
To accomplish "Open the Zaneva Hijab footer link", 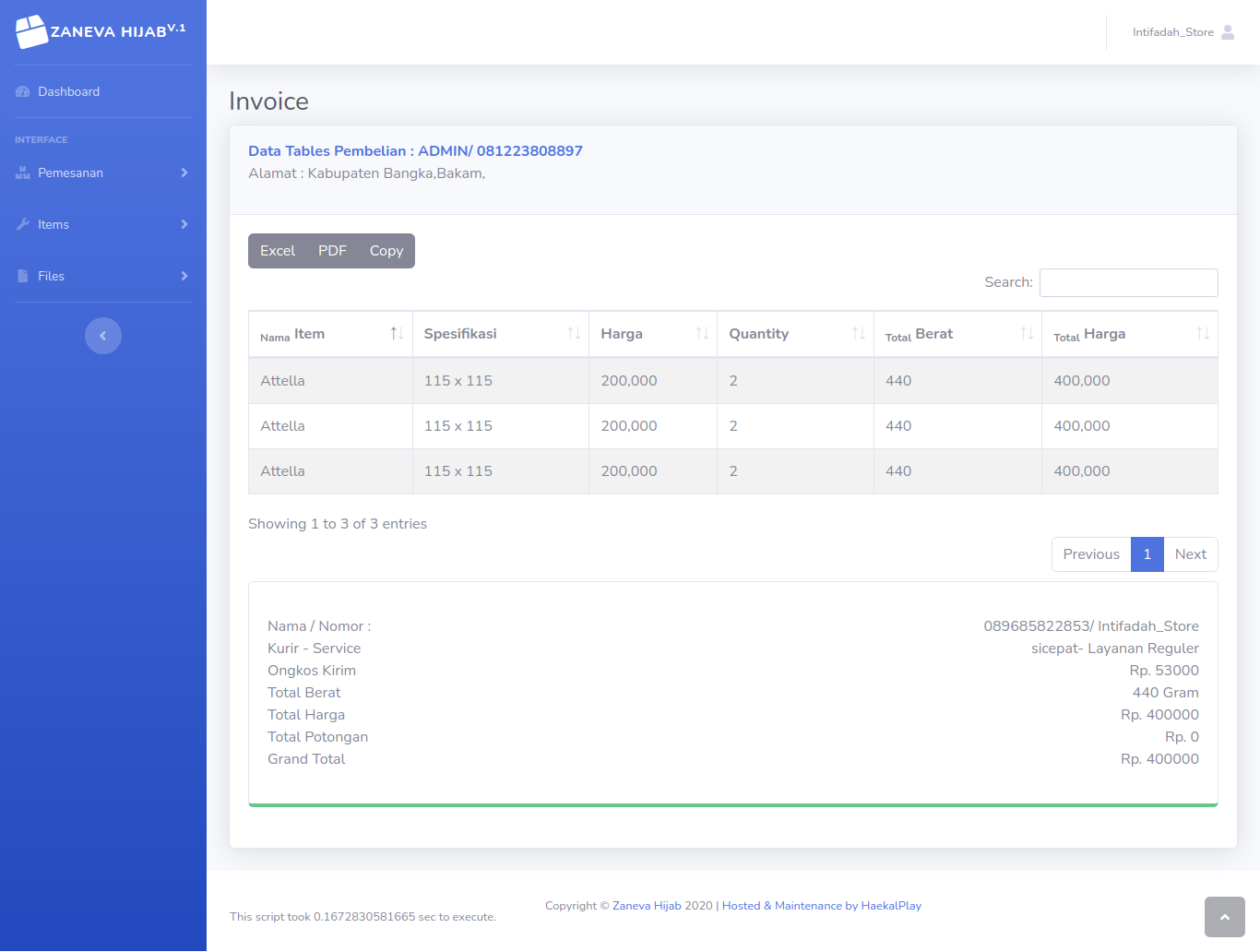I will click(647, 906).
